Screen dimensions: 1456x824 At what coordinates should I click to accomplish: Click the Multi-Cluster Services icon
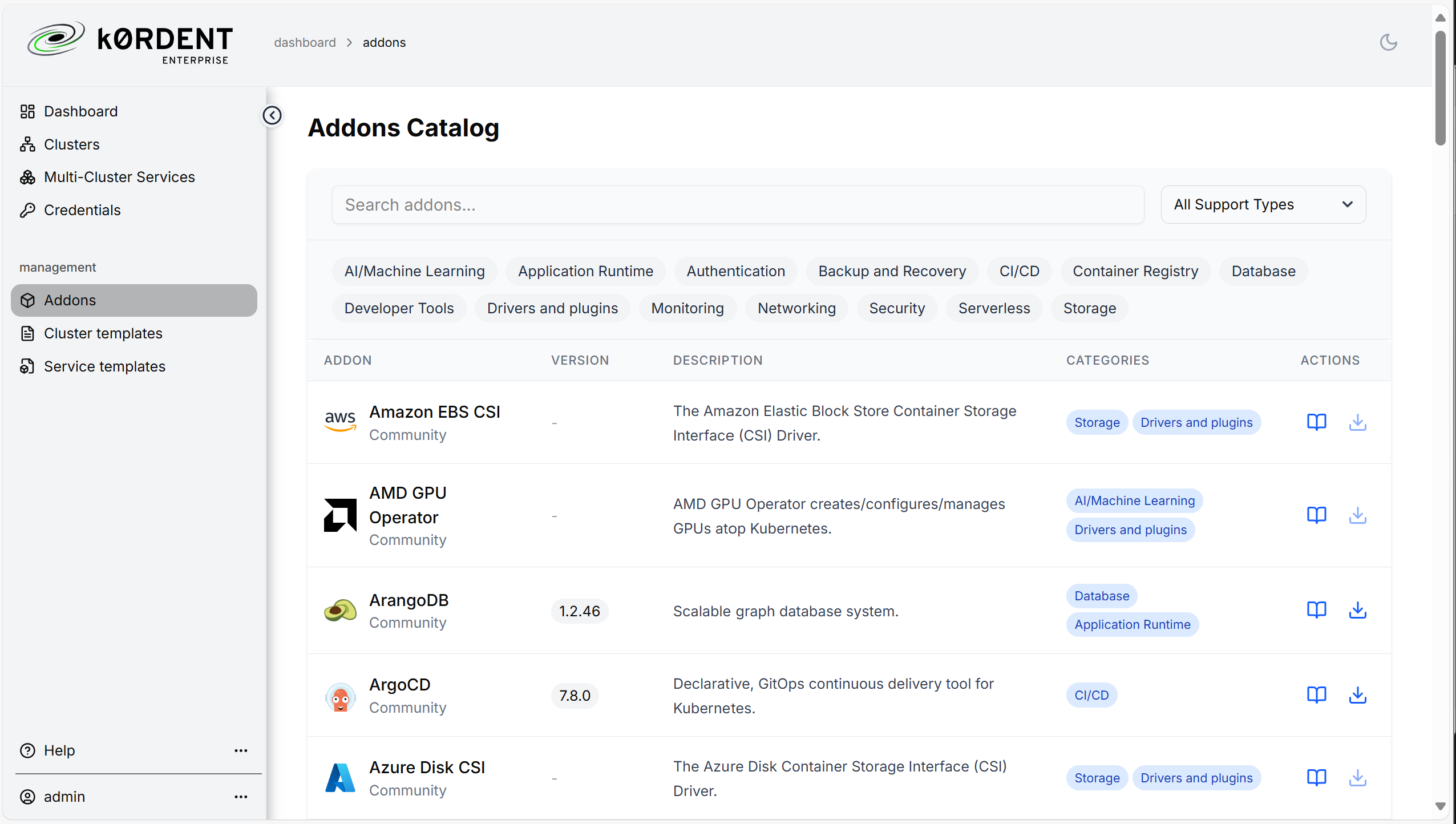(27, 177)
